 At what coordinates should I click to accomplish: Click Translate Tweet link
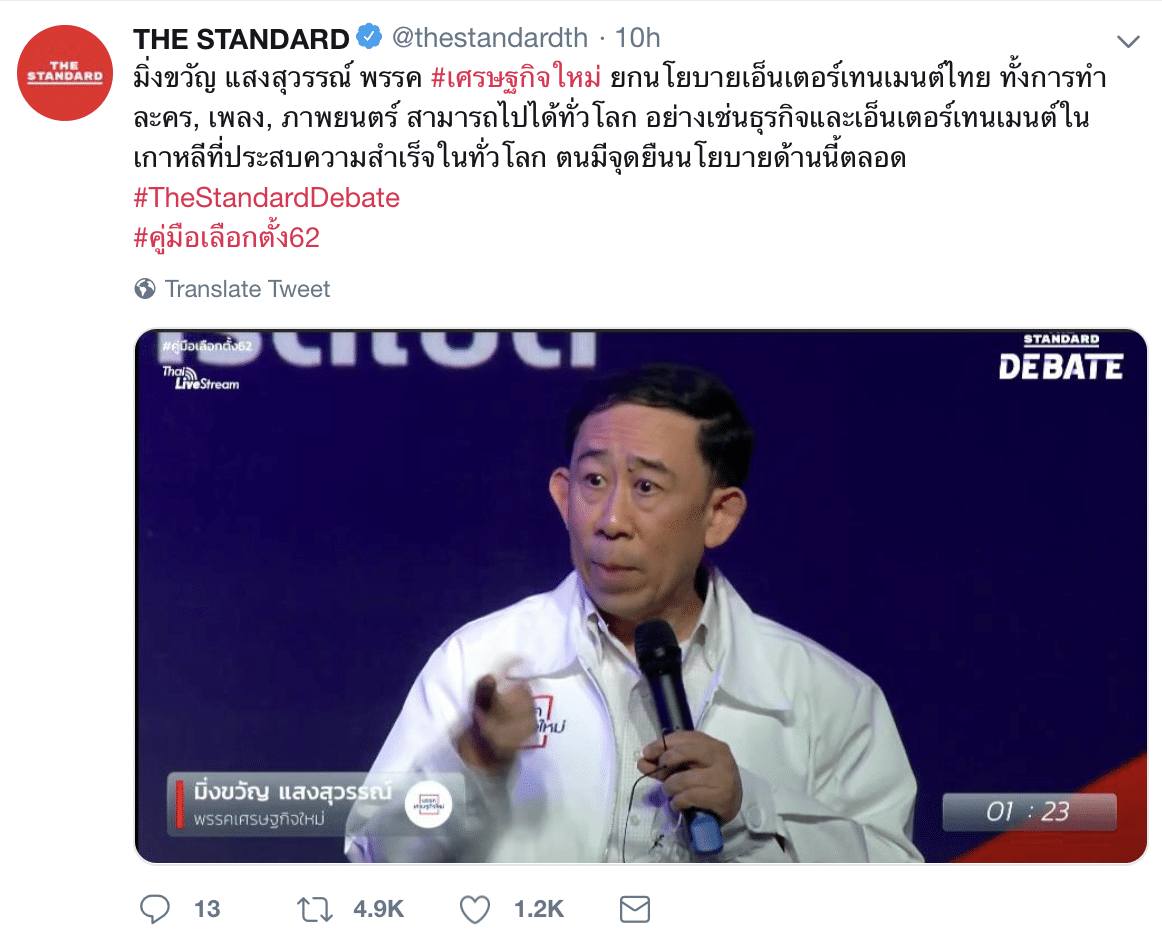point(247,289)
